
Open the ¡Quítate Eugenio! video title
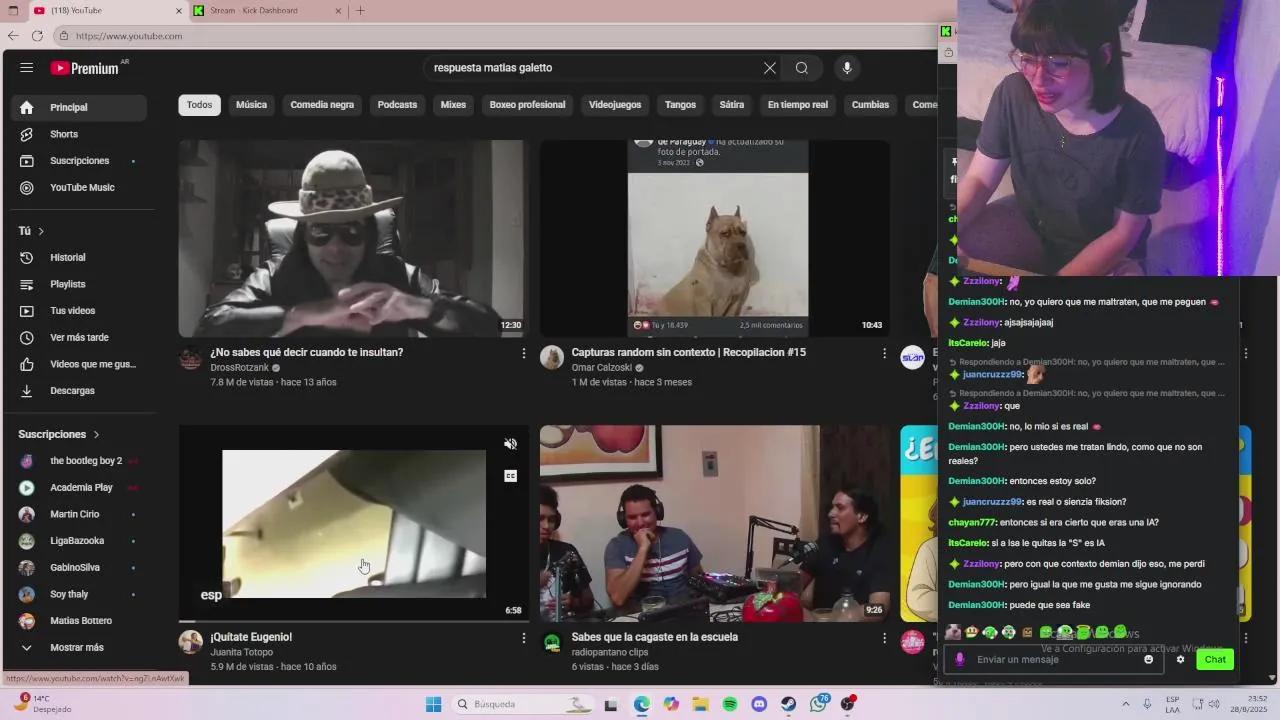(x=251, y=637)
